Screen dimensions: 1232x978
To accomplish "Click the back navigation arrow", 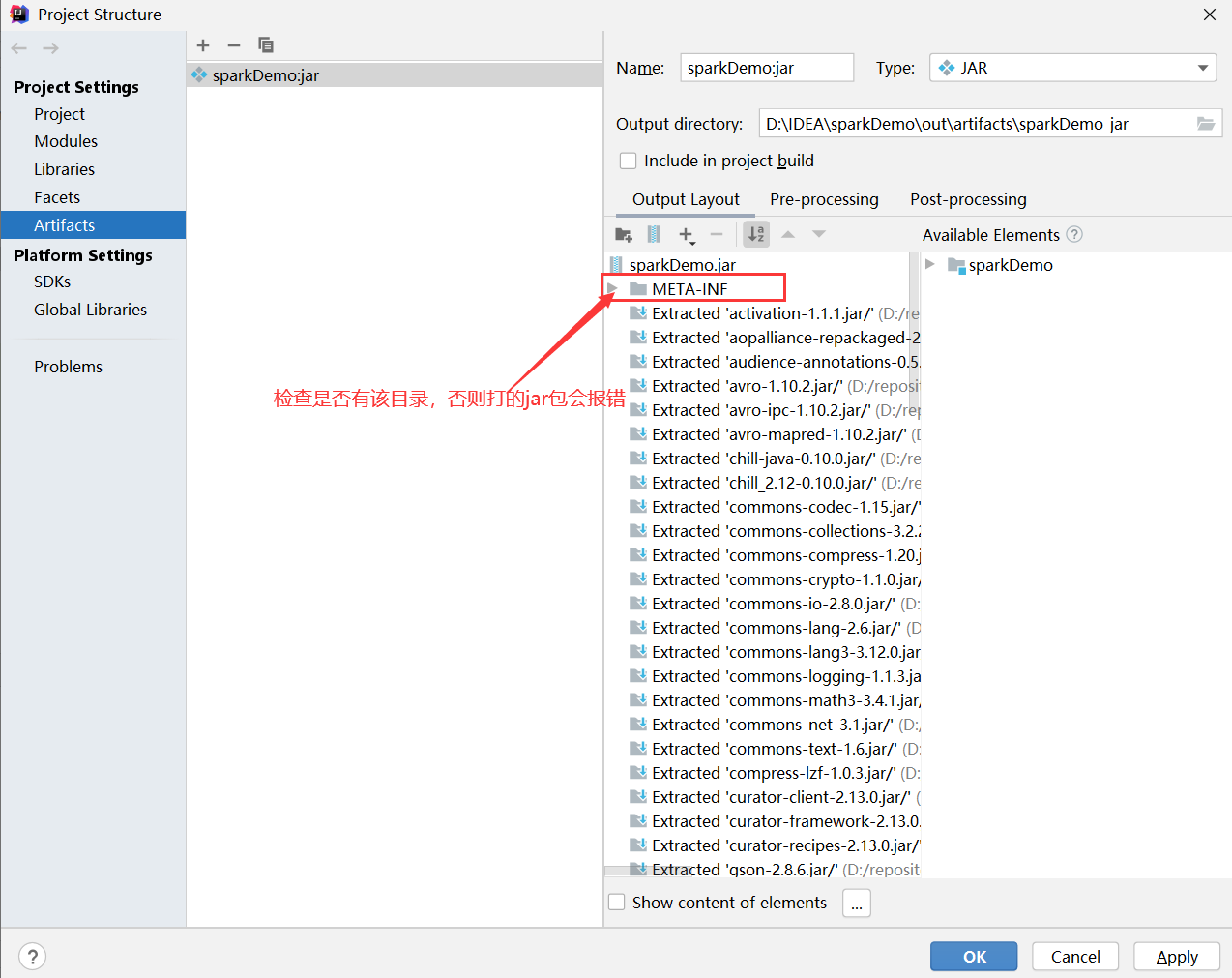I will (19, 48).
